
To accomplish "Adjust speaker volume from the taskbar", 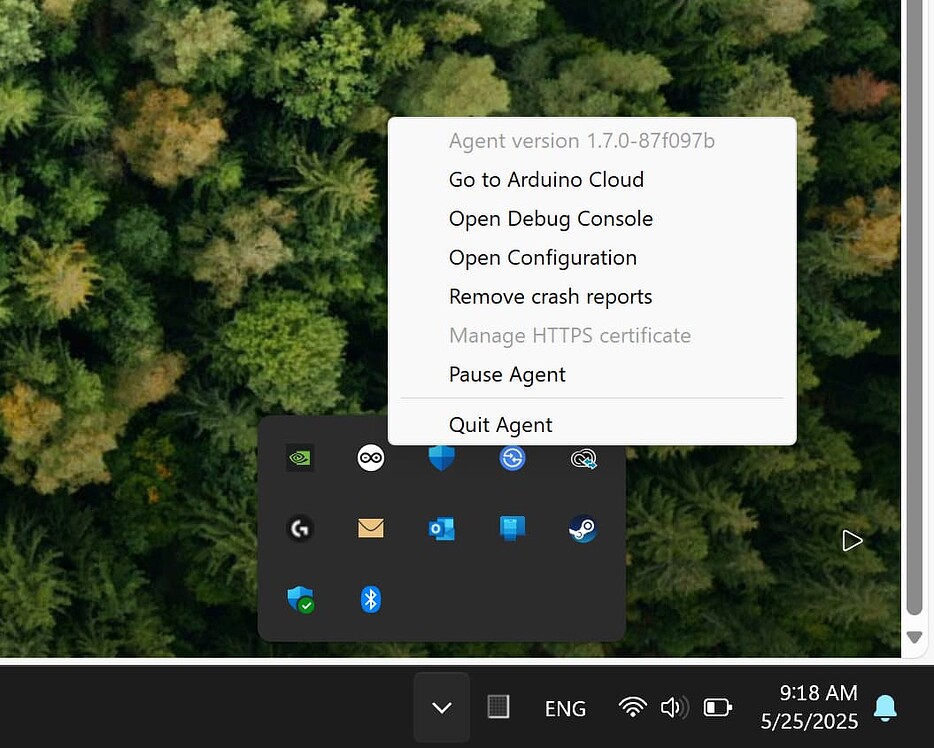I will [x=675, y=707].
